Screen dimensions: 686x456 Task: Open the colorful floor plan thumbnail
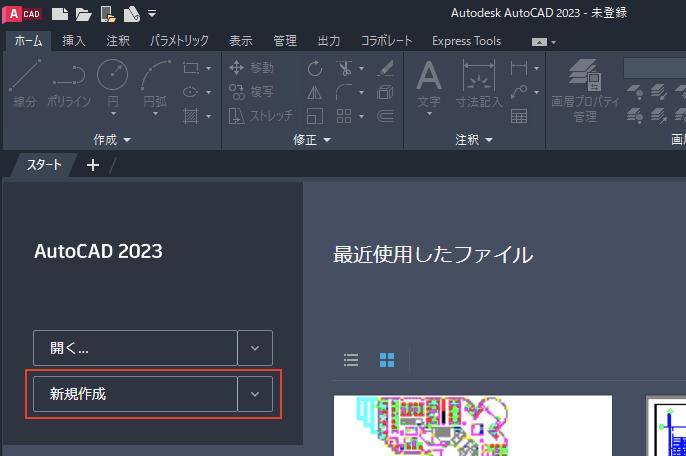pos(472,426)
